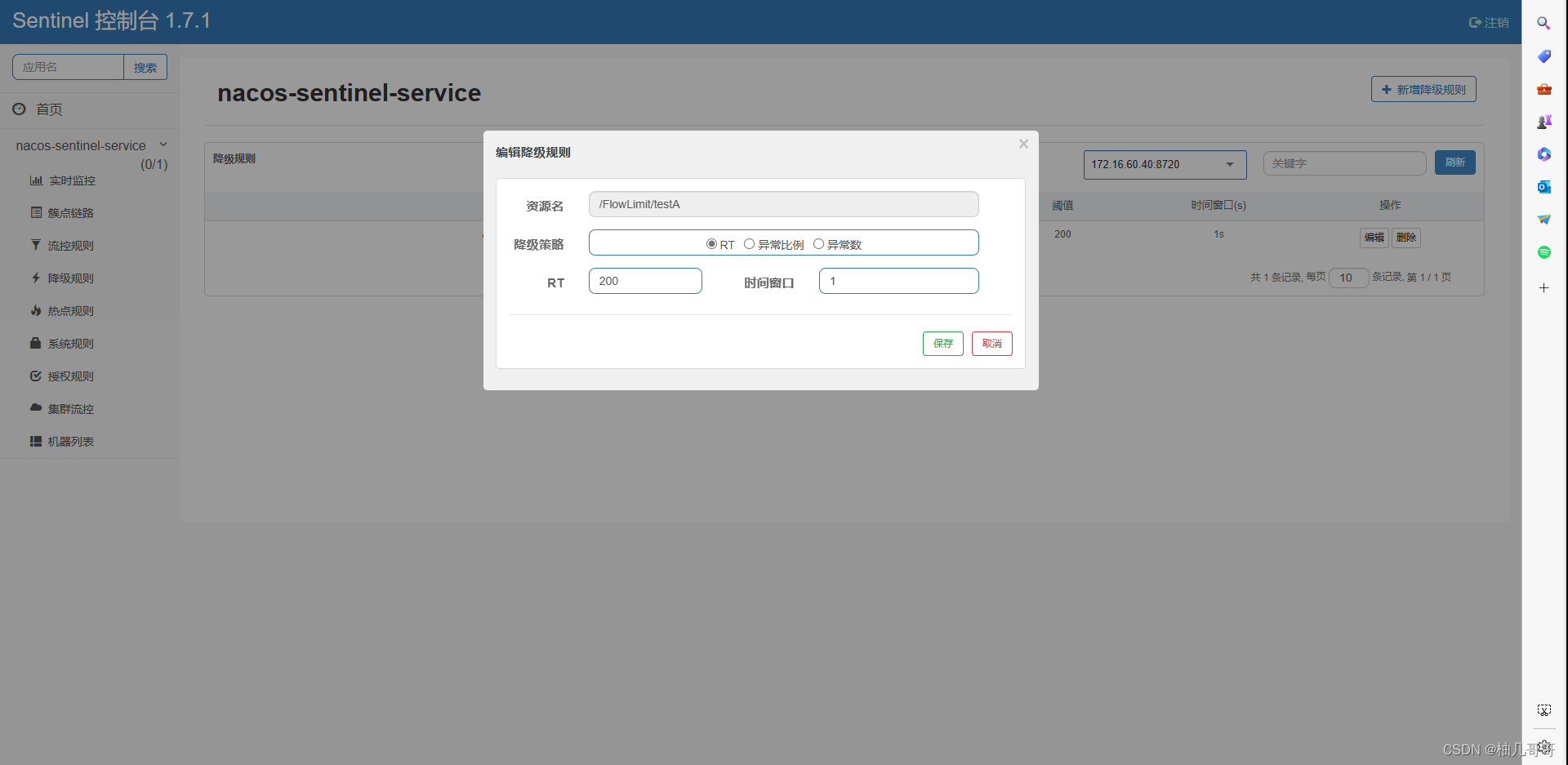The width and height of the screenshot is (1568, 765).
Task: Select the 异常比例 radio option
Action: coord(749,244)
